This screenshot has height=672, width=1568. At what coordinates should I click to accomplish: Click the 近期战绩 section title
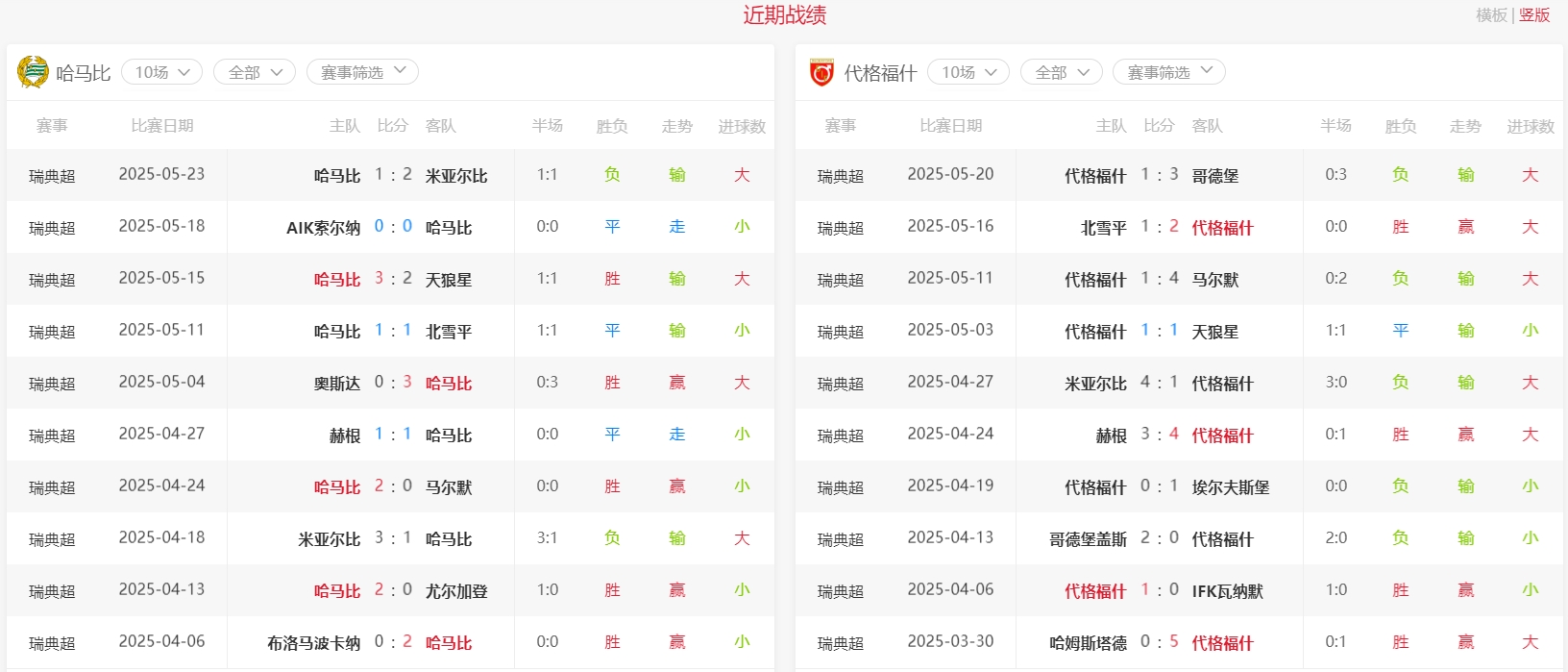pyautogui.click(x=784, y=15)
